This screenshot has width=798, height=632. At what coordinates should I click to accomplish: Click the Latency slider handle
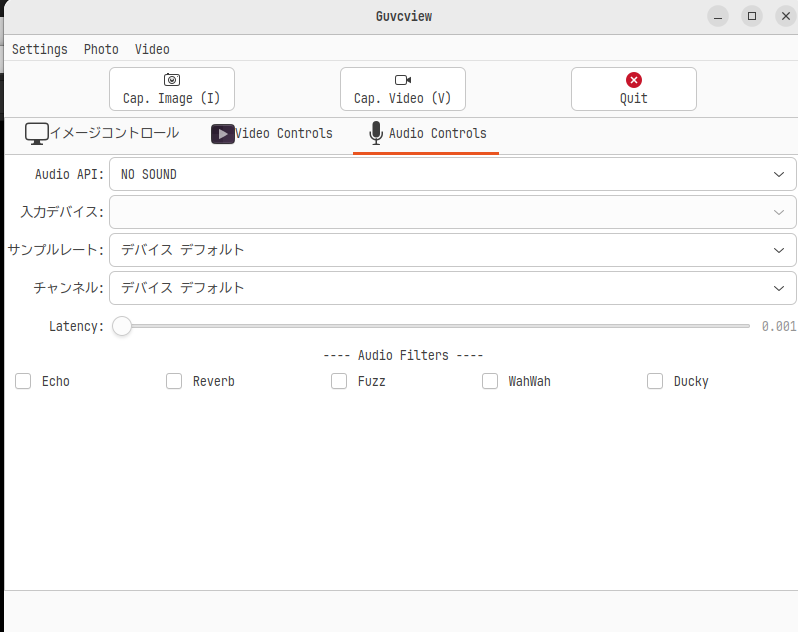(122, 326)
